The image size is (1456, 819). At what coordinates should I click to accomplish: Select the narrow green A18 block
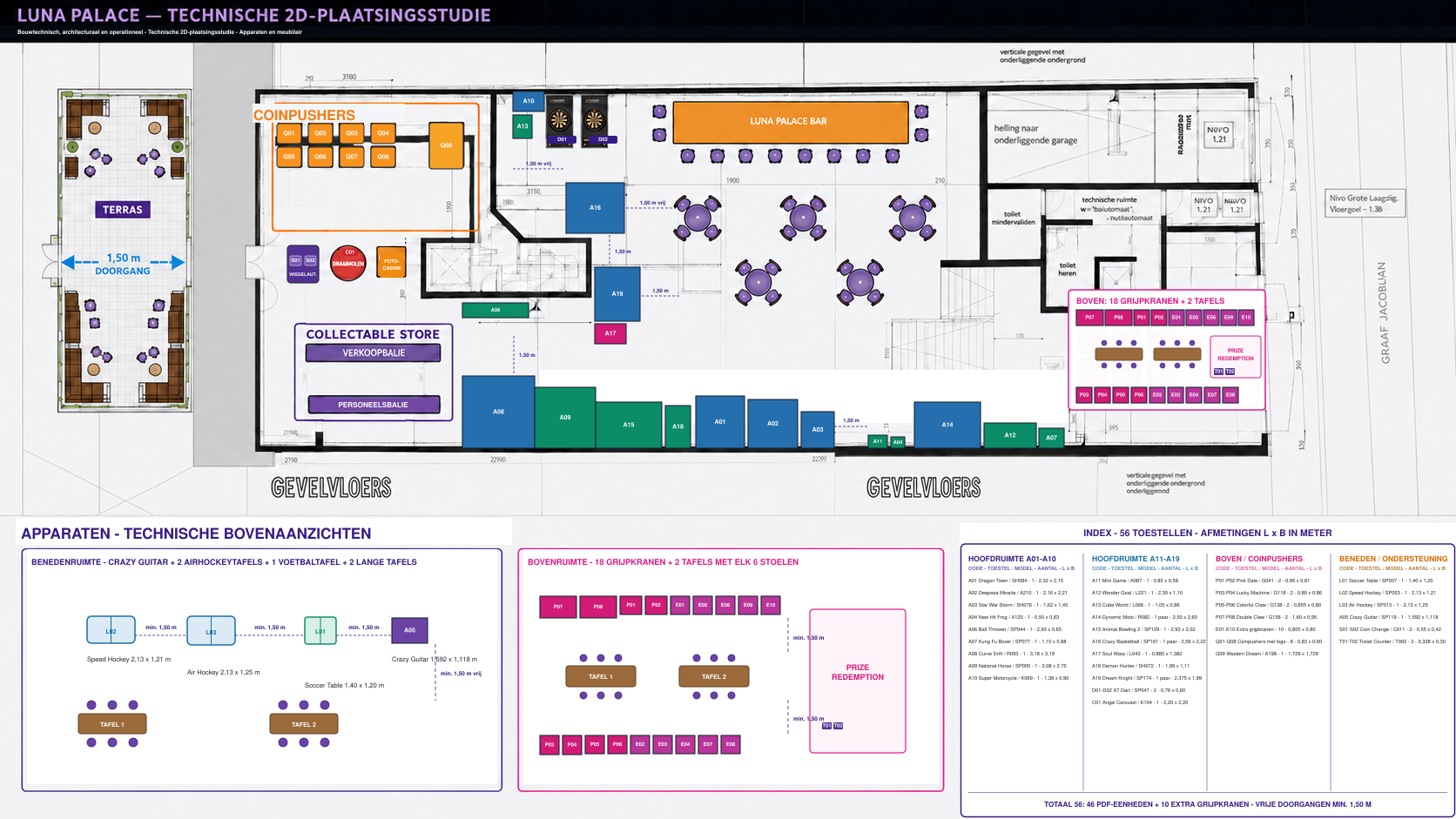tap(677, 426)
